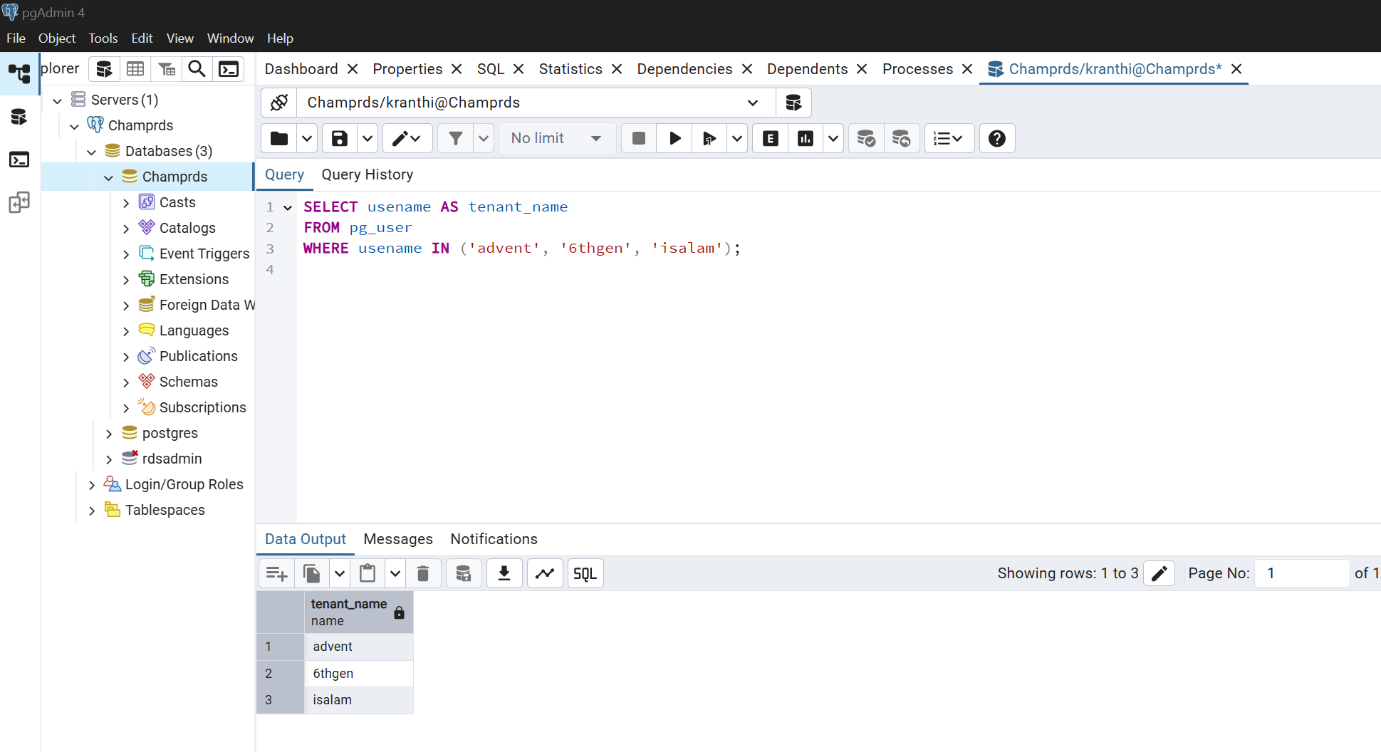Click the Explain (E) button

[x=770, y=138]
